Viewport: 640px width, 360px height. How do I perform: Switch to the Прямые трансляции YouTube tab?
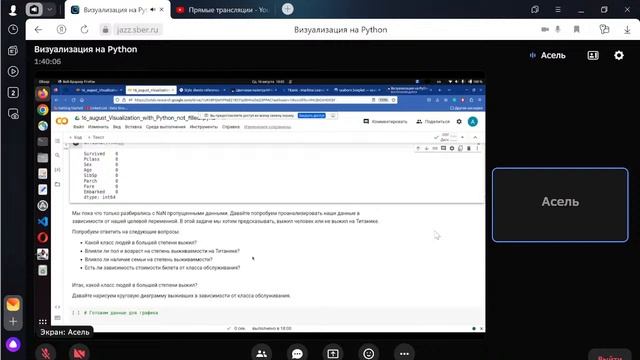click(223, 10)
